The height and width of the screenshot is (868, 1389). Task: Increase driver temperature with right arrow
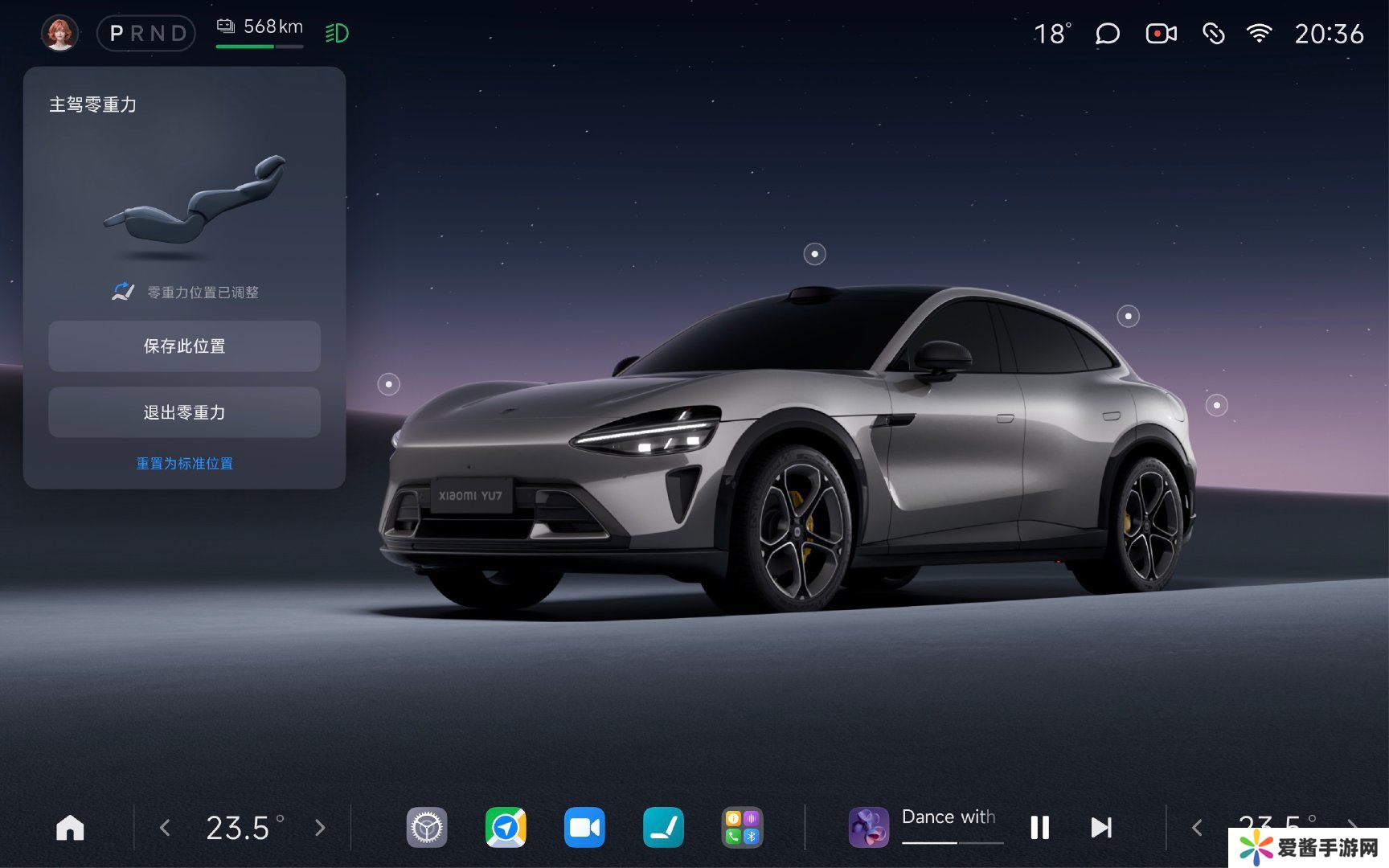click(x=320, y=828)
